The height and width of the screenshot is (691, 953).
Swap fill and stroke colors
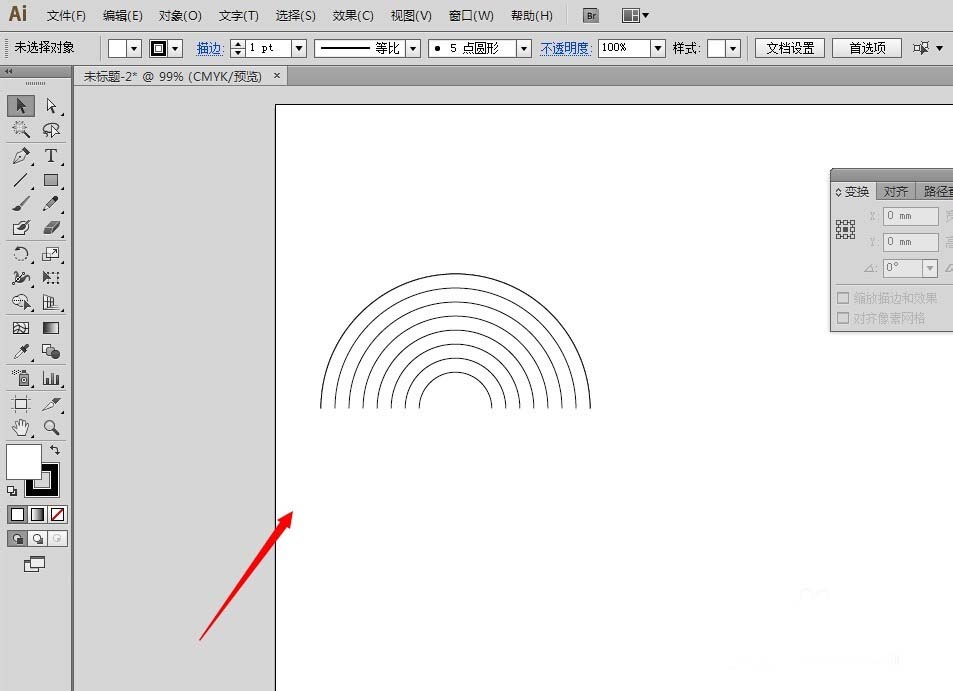[x=55, y=450]
